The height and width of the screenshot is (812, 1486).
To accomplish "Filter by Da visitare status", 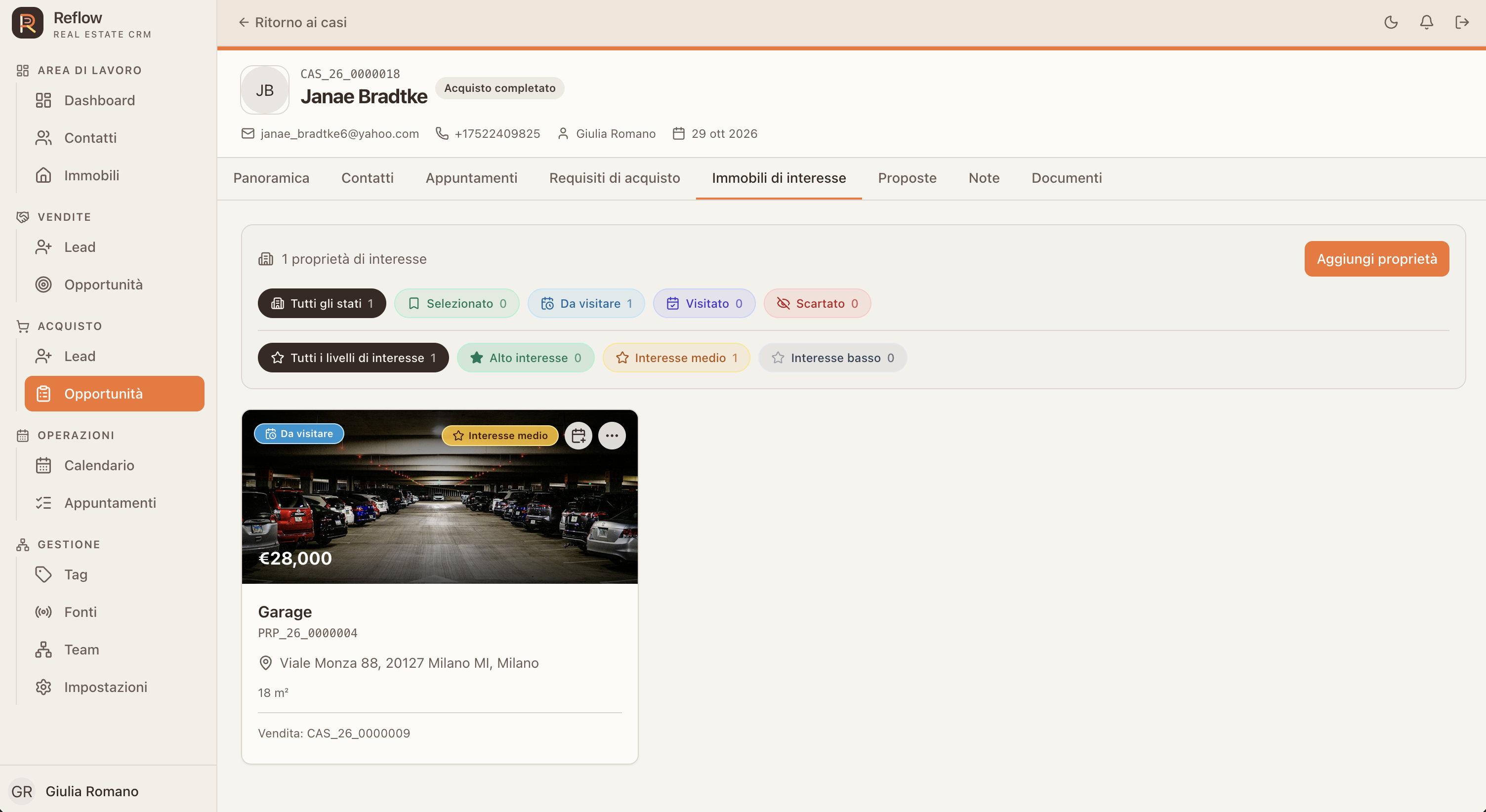I will 586,303.
